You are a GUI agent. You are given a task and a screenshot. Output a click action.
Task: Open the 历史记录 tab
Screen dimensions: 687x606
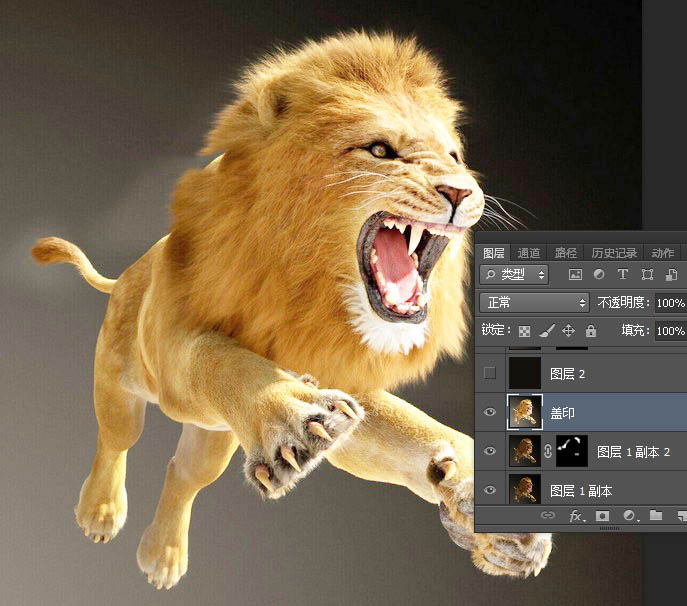click(x=614, y=253)
